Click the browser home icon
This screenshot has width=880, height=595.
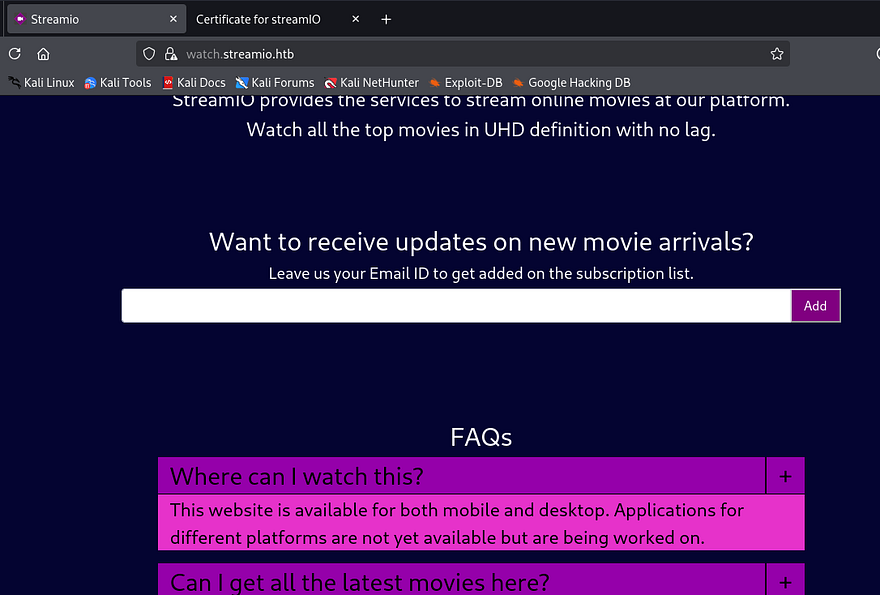(x=43, y=54)
